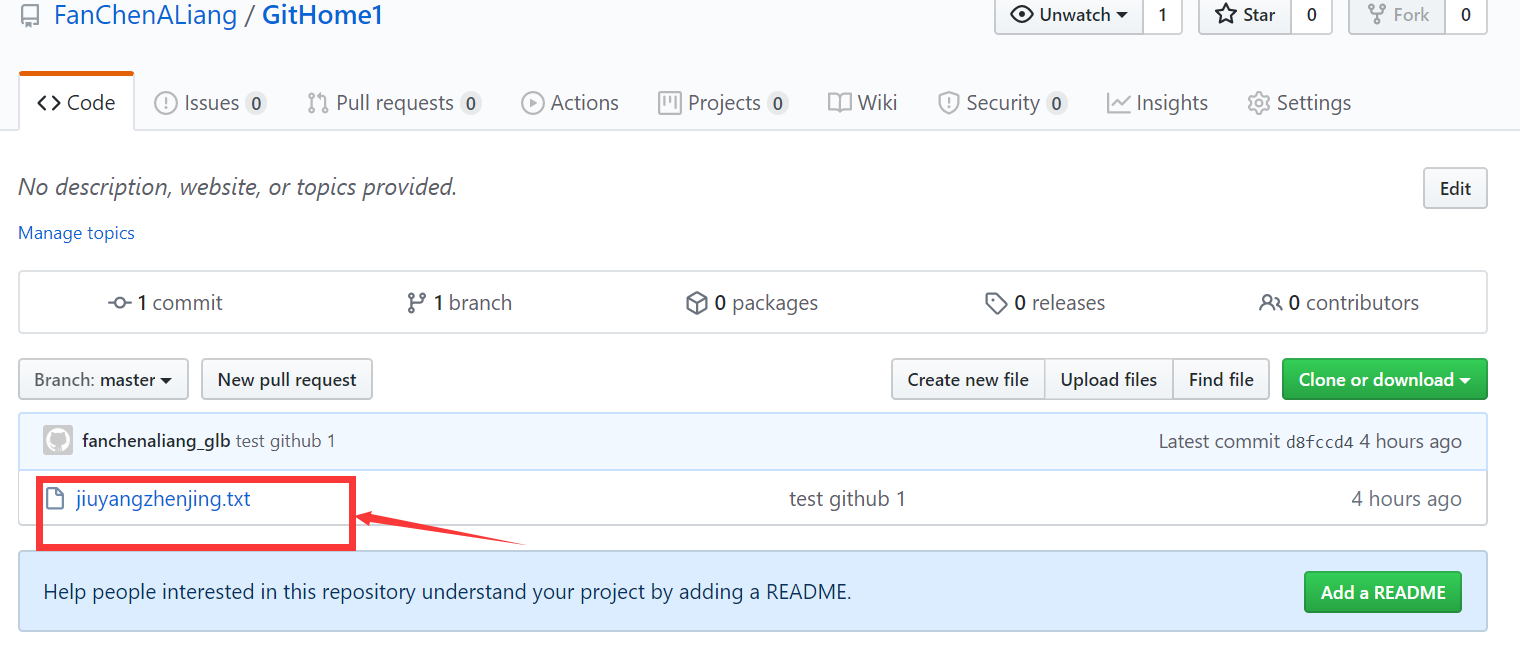Open the Unwatch dropdown
The image size is (1520, 672).
point(1069,15)
